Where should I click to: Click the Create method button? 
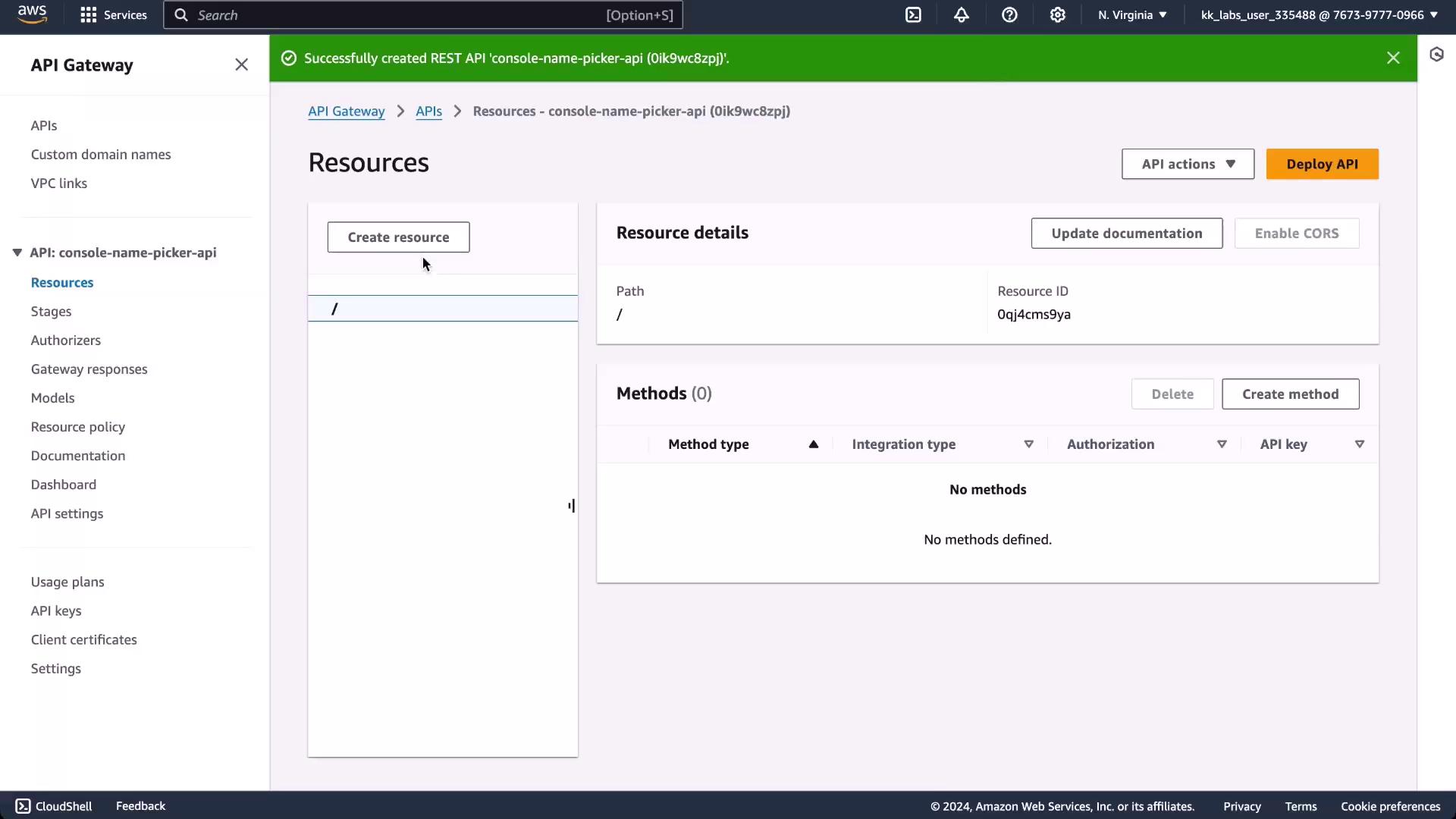tap(1290, 394)
